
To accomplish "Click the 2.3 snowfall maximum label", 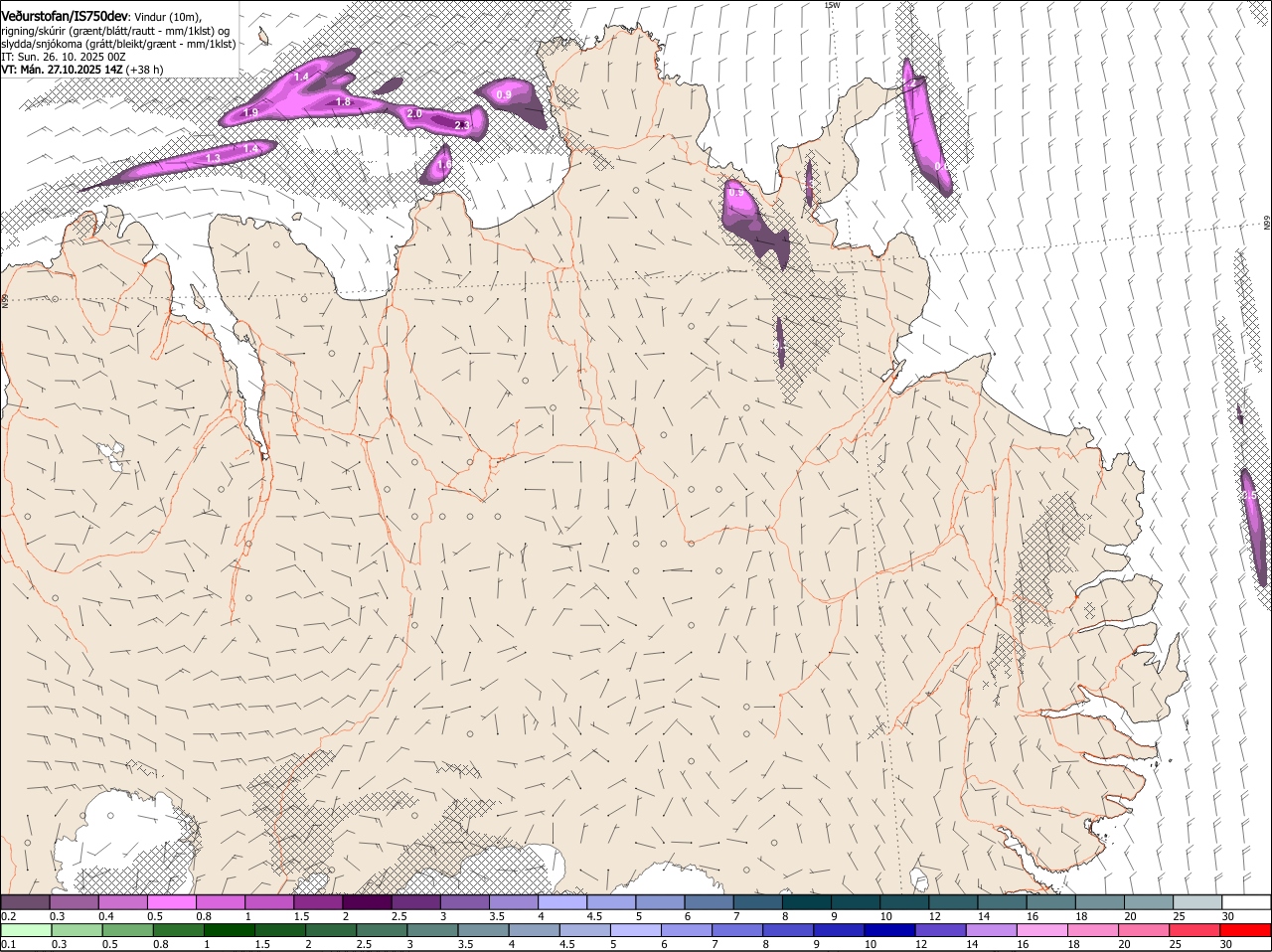I will coord(462,125).
